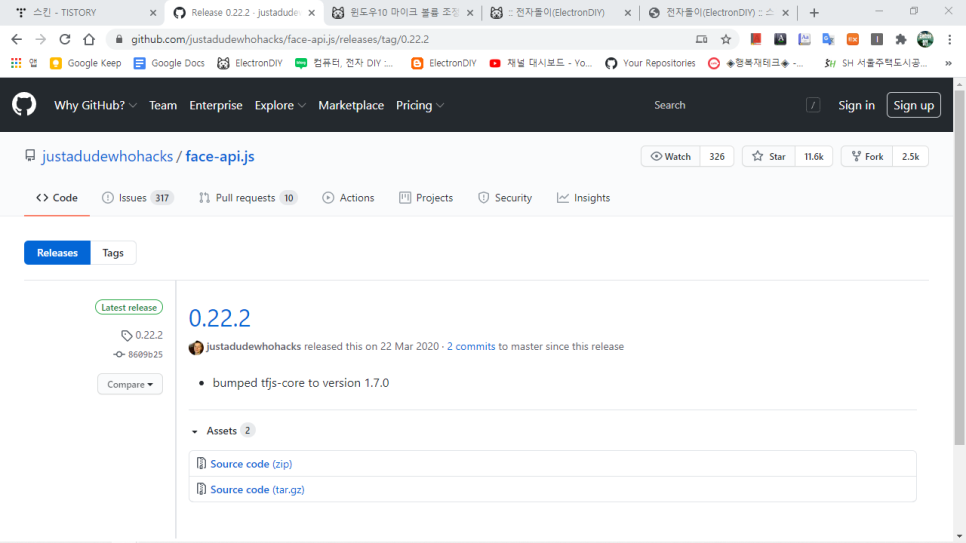Open Chrome three-dot menu

point(949,39)
